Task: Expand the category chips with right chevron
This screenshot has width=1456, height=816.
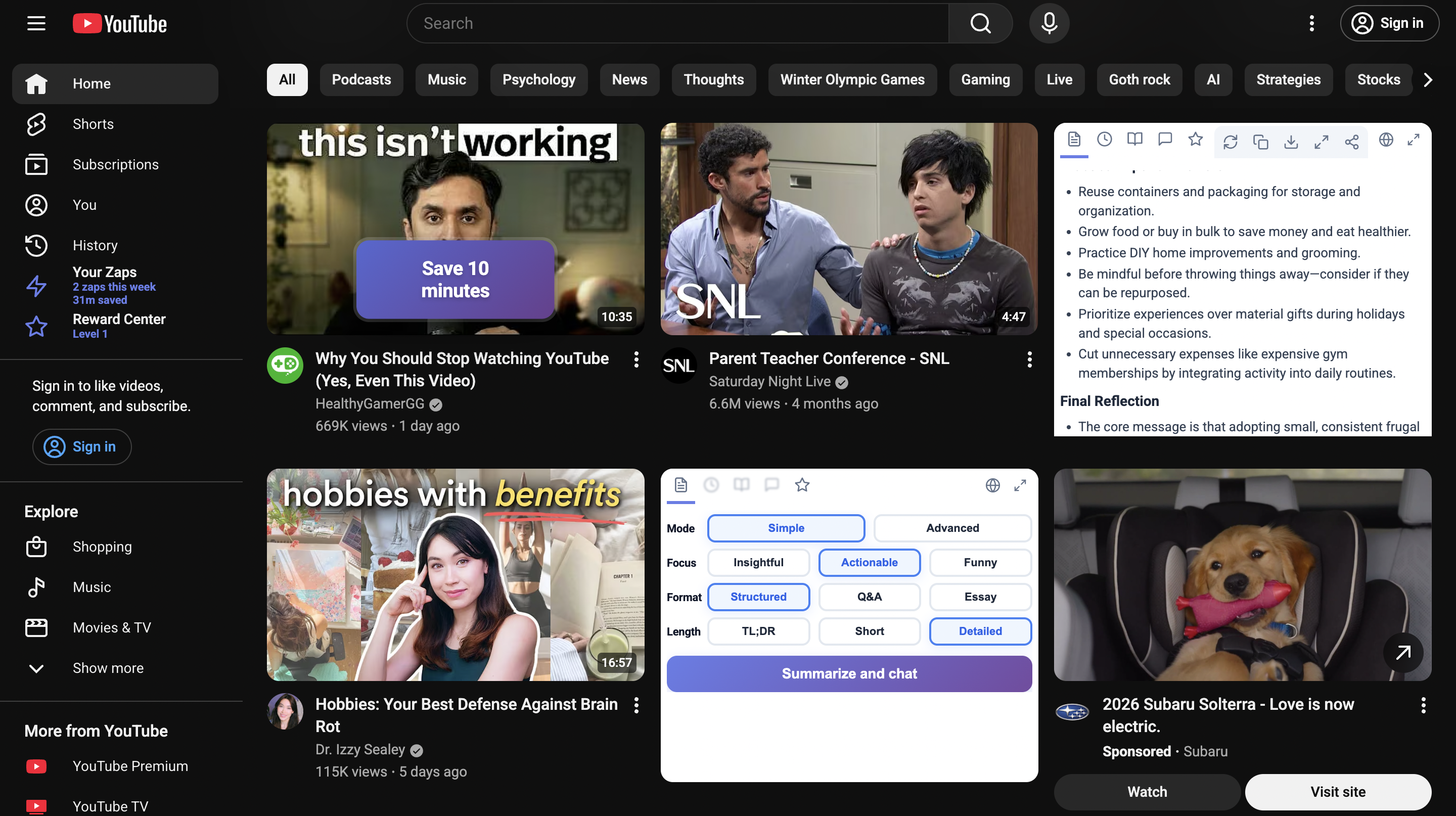Action: 1428,80
